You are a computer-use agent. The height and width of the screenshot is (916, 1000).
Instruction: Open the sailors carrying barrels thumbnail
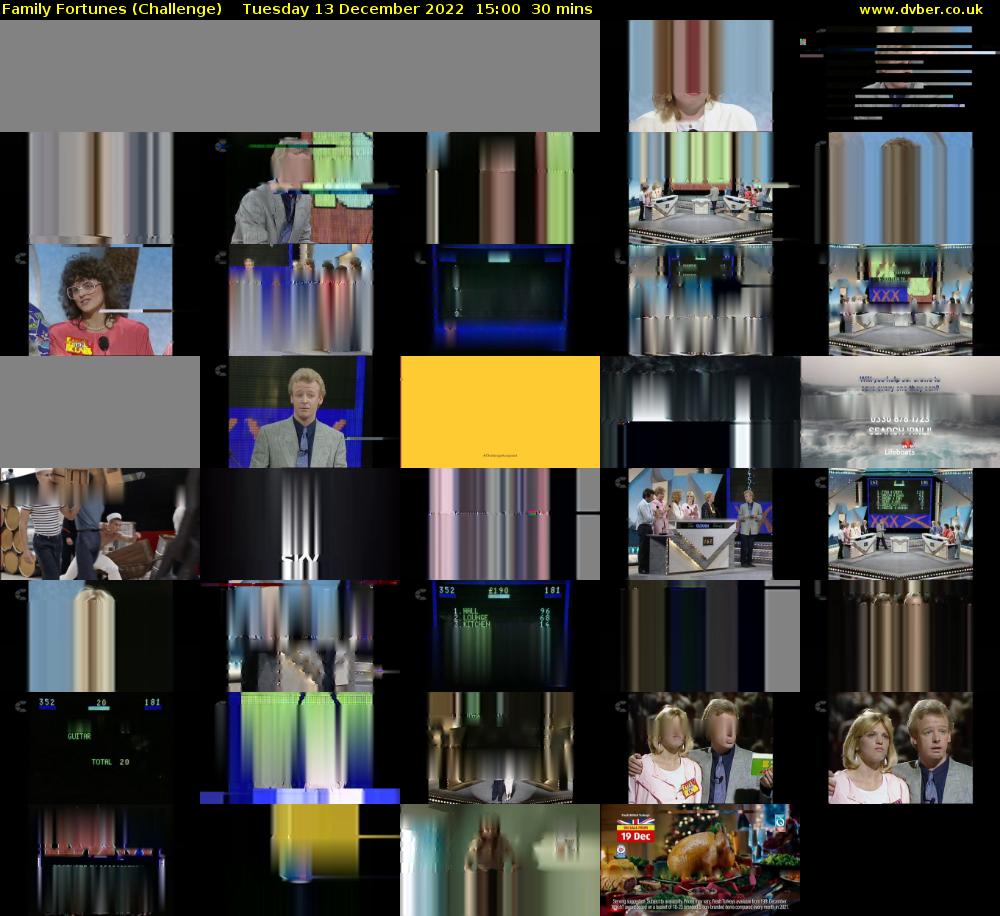[x=100, y=524]
